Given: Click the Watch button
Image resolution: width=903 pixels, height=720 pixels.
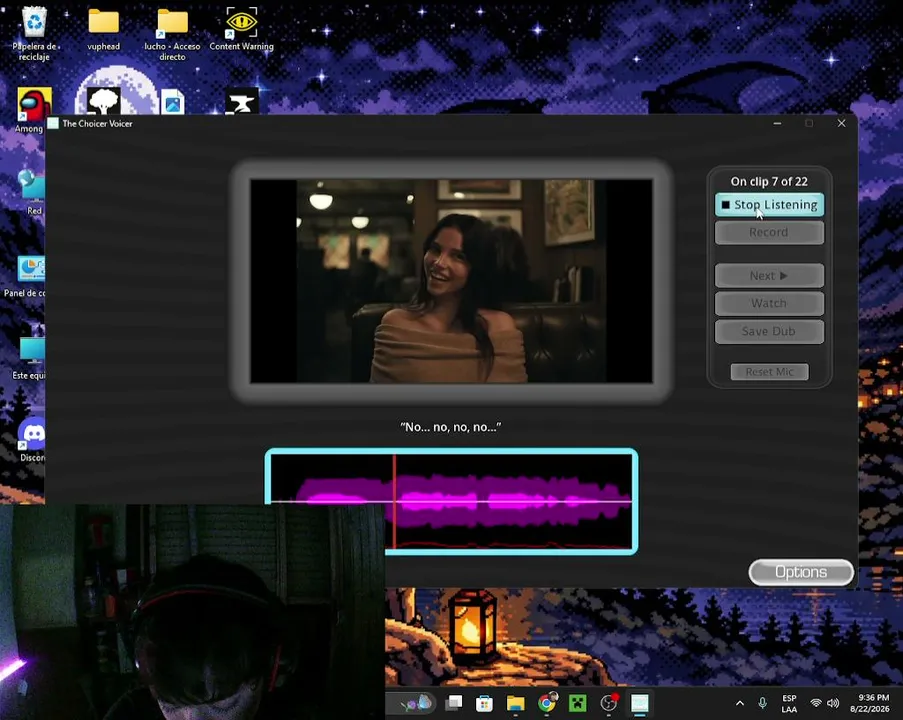Looking at the screenshot, I should click(x=769, y=304).
